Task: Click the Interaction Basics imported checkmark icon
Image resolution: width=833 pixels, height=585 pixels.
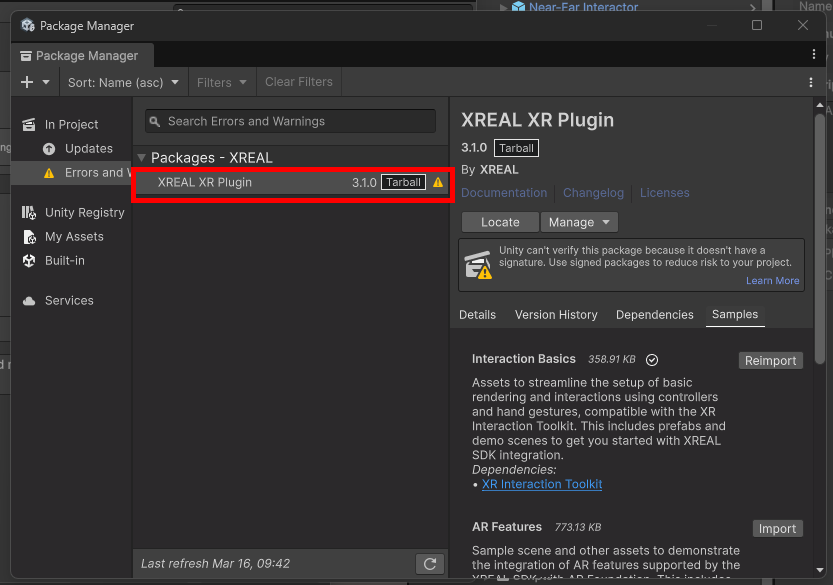Action: coord(651,360)
